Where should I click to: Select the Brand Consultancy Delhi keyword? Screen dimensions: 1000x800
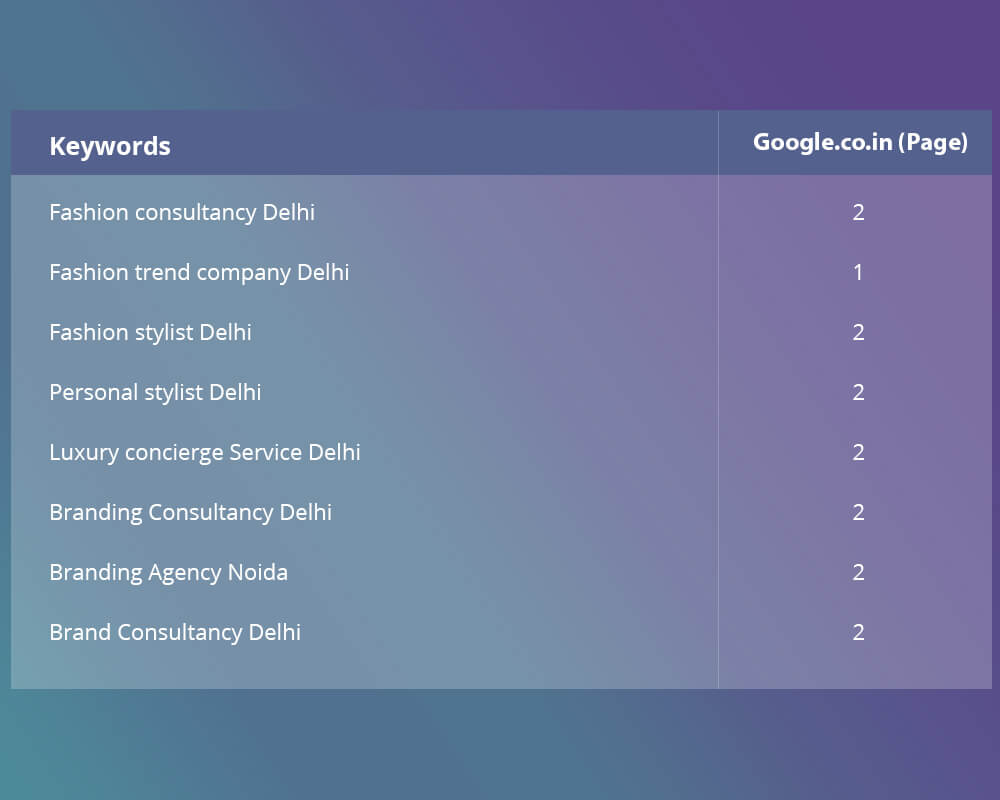pos(175,632)
